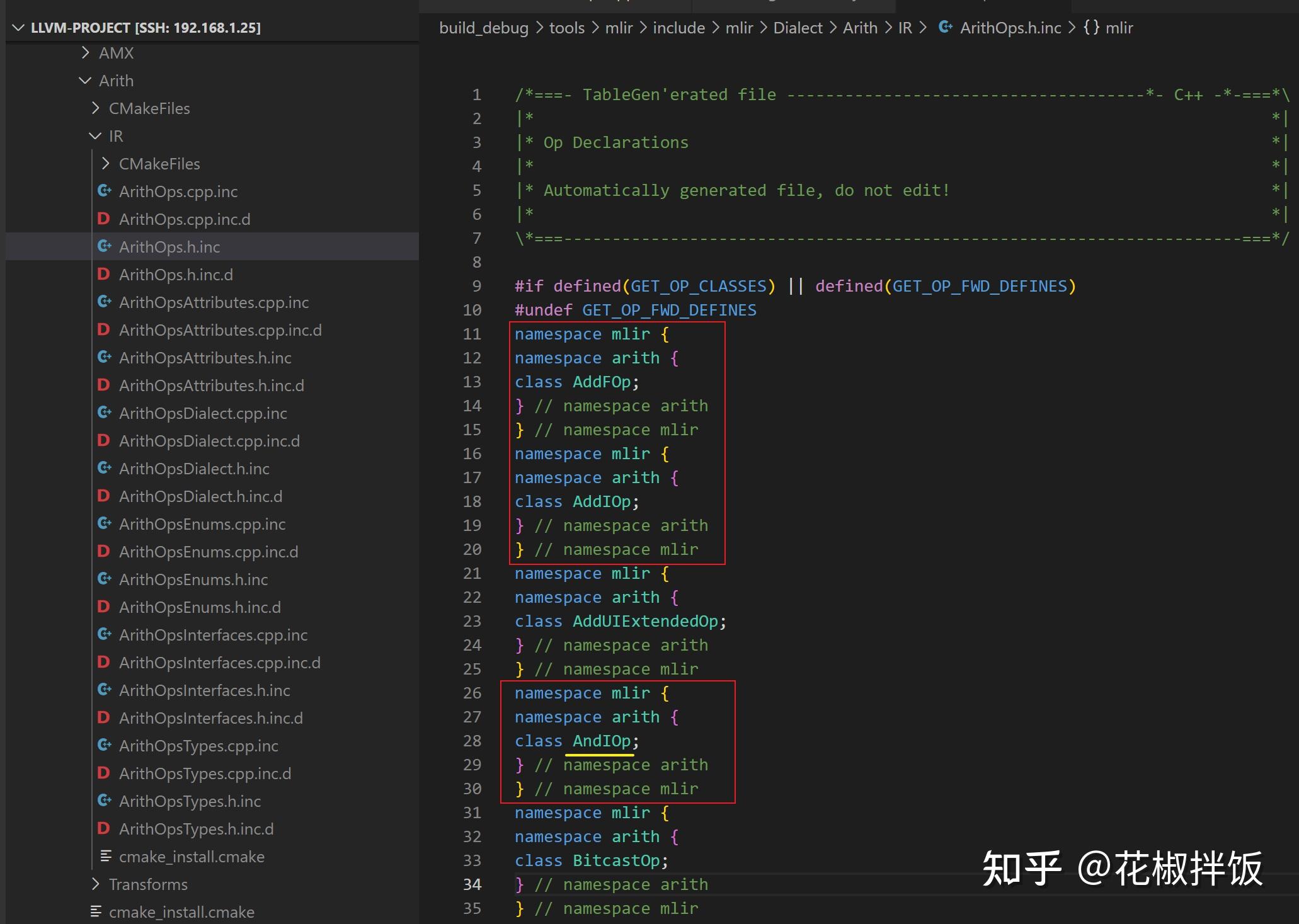Click ArithOps.h.inc name in breadcrumb
The width and height of the screenshot is (1299, 924).
point(1010,28)
